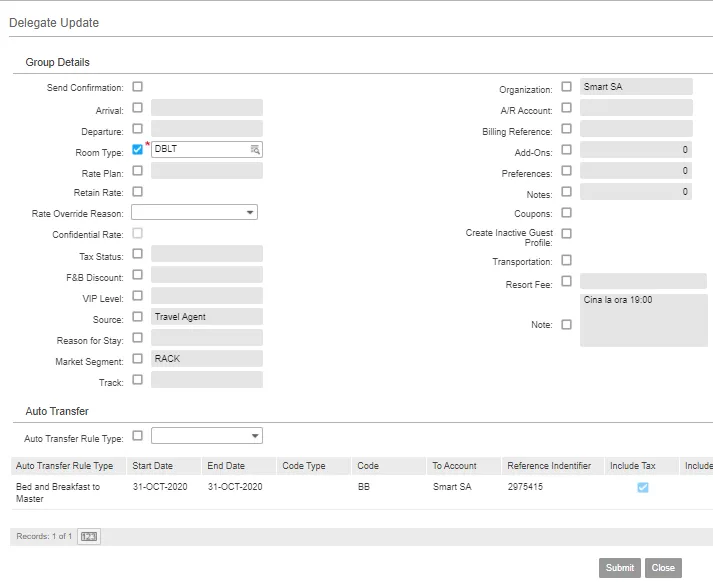Toggle the Preferences checkbox

pyautogui.click(x=566, y=171)
